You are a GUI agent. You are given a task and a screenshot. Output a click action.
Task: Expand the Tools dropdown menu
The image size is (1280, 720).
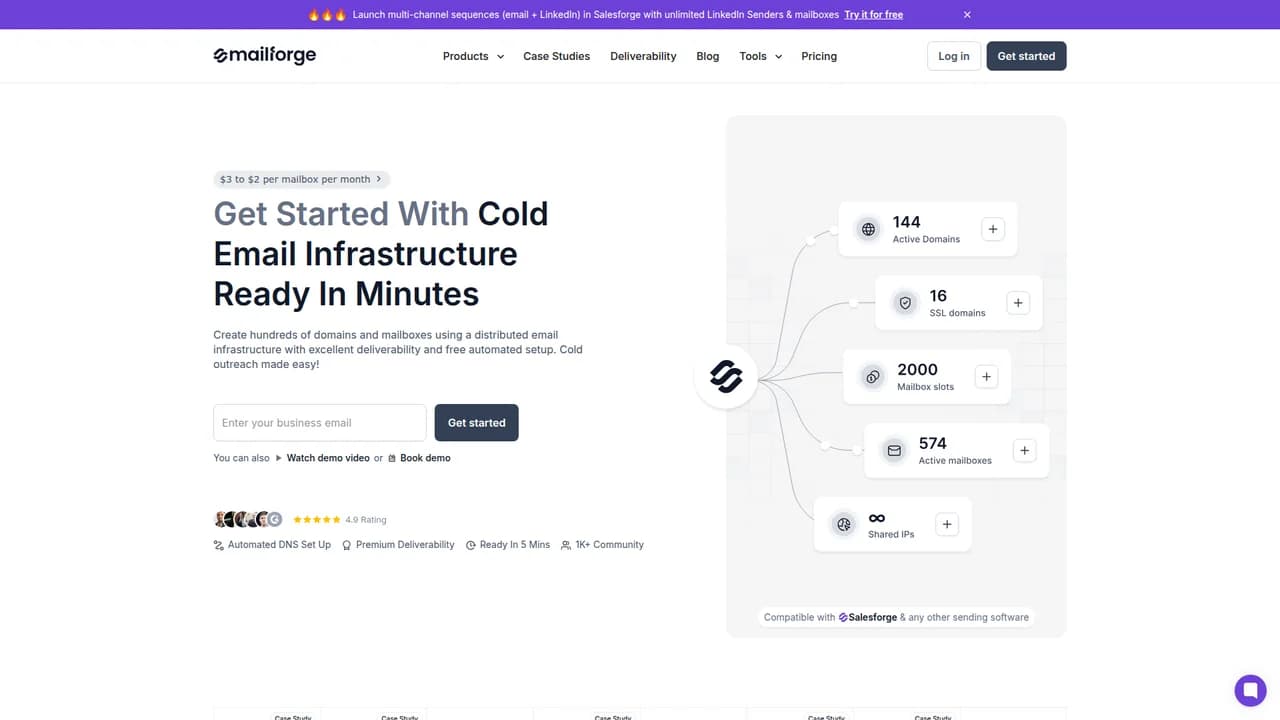tap(761, 56)
